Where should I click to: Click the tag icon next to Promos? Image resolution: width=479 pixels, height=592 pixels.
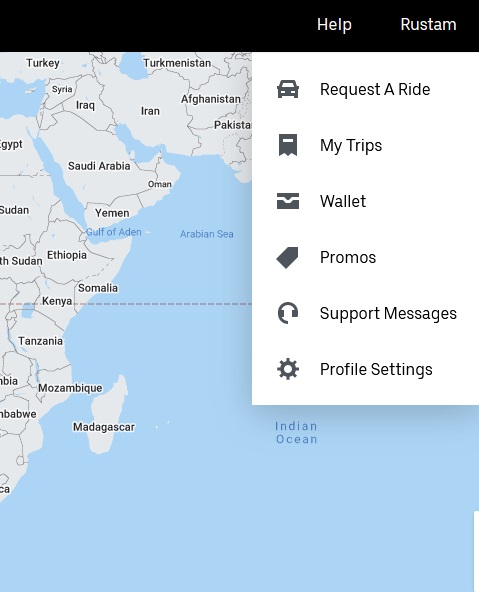click(288, 257)
